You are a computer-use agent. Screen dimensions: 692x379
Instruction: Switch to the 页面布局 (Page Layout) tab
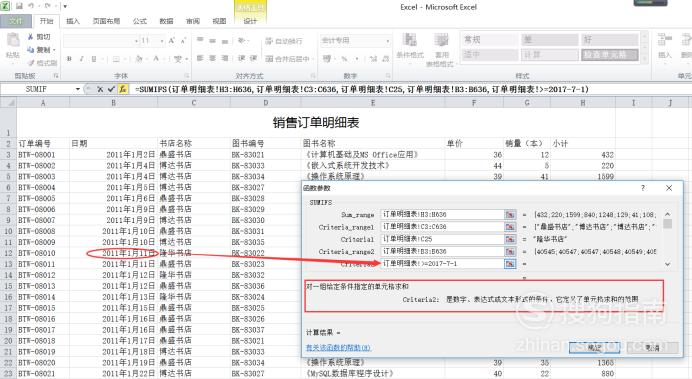tap(106, 21)
